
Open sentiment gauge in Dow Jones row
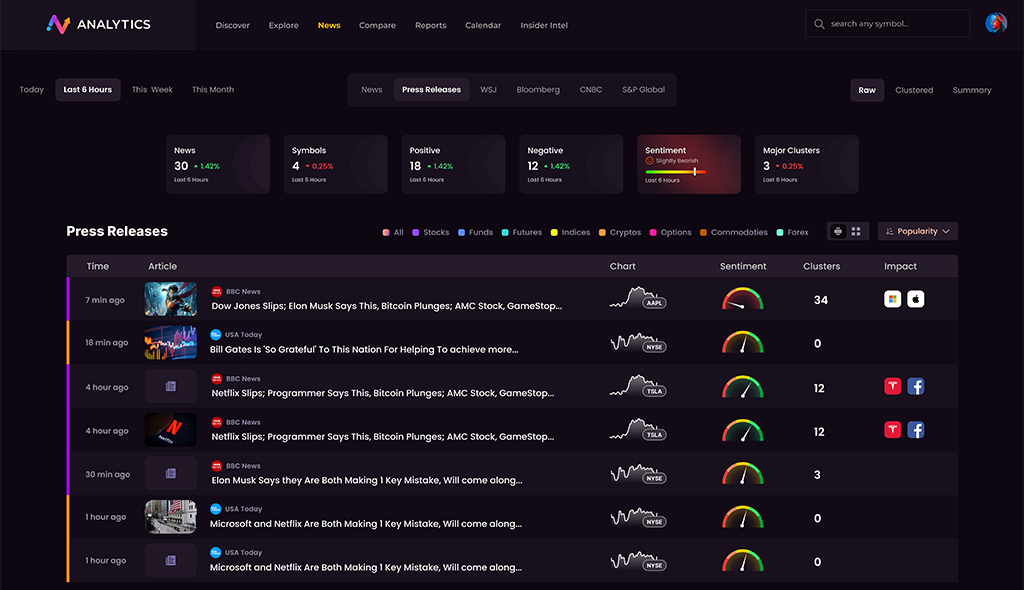[x=743, y=299]
